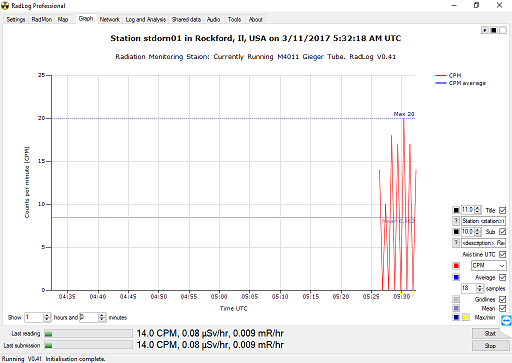Uncheck the Mean checkbox
Screen dimensions: 512x363
coord(502,308)
